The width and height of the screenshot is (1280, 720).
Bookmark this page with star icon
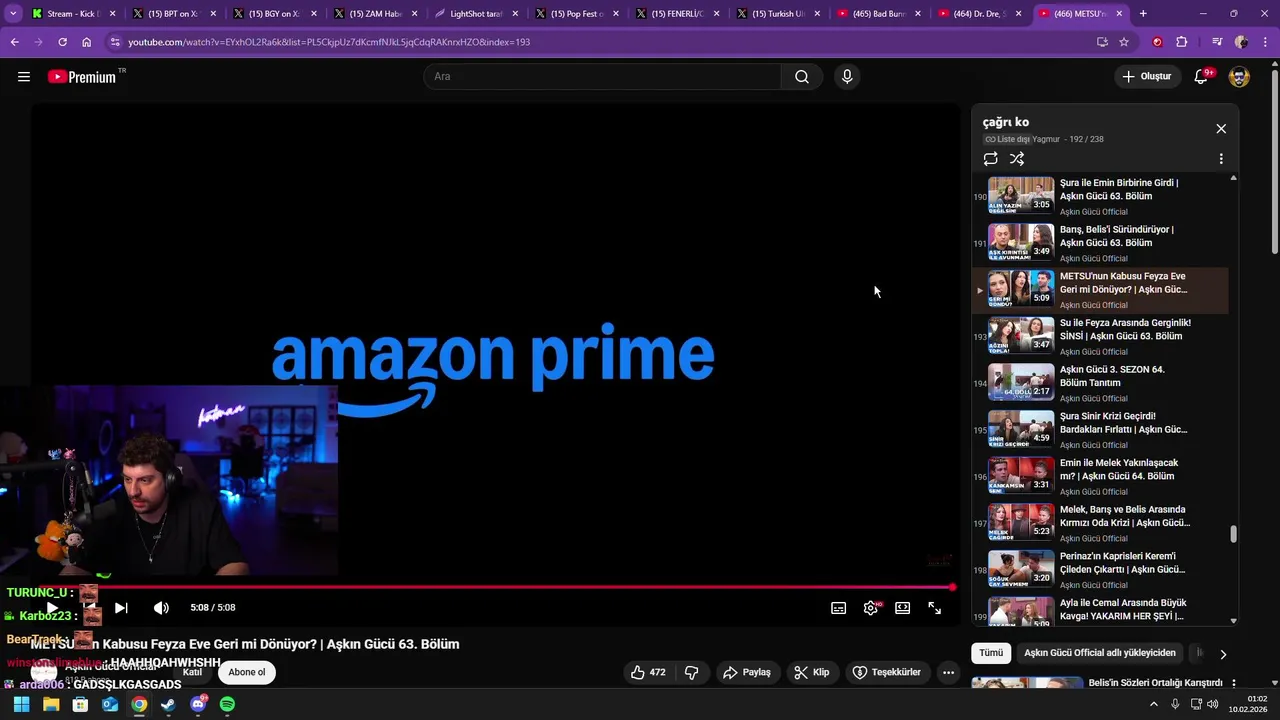[x=1124, y=42]
